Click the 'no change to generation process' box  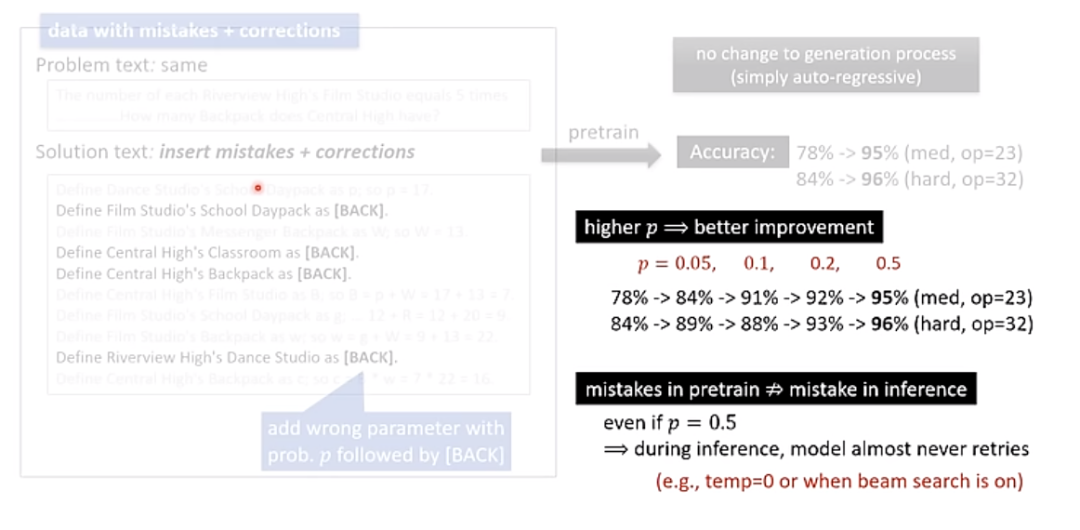[825, 66]
